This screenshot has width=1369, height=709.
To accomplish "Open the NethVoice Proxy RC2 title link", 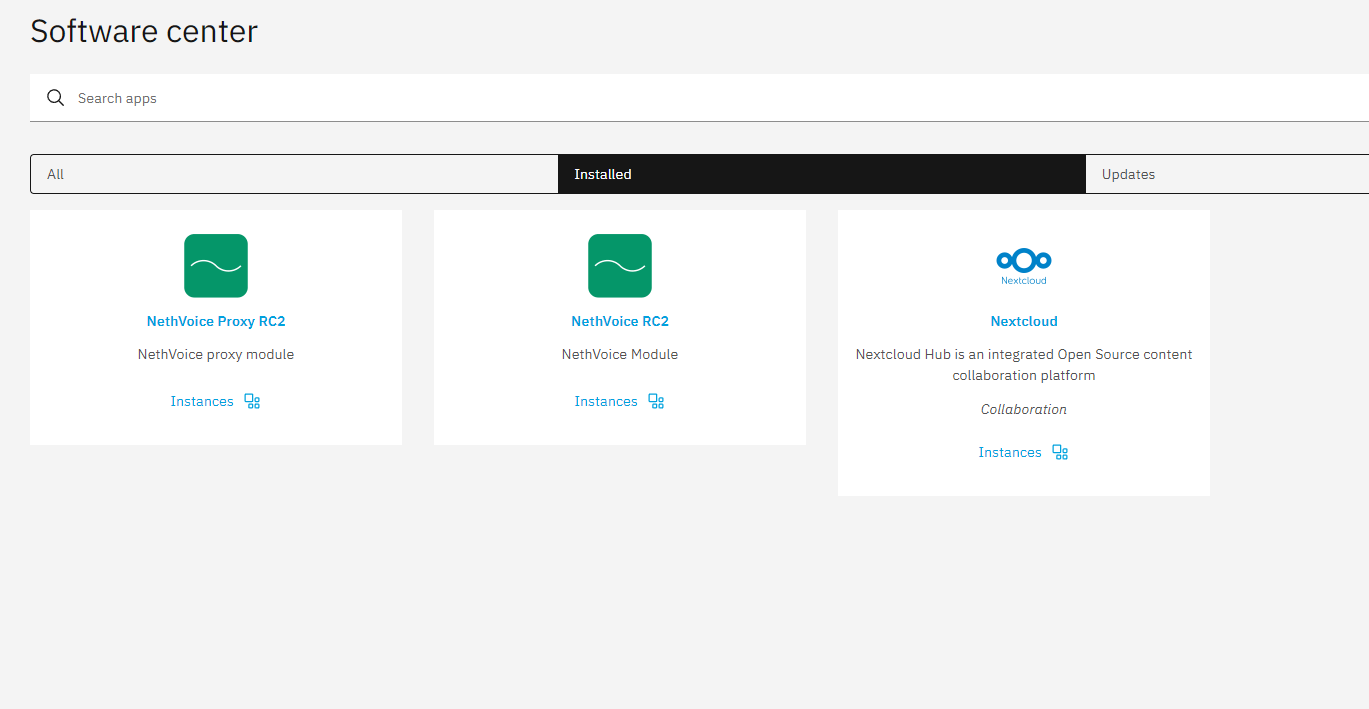I will click(x=216, y=321).
